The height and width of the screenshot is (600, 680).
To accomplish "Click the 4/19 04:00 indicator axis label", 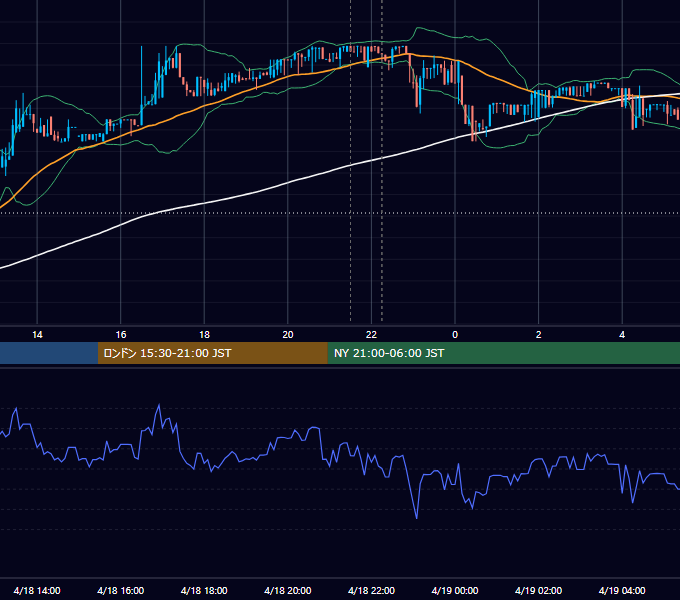I will point(622,590).
